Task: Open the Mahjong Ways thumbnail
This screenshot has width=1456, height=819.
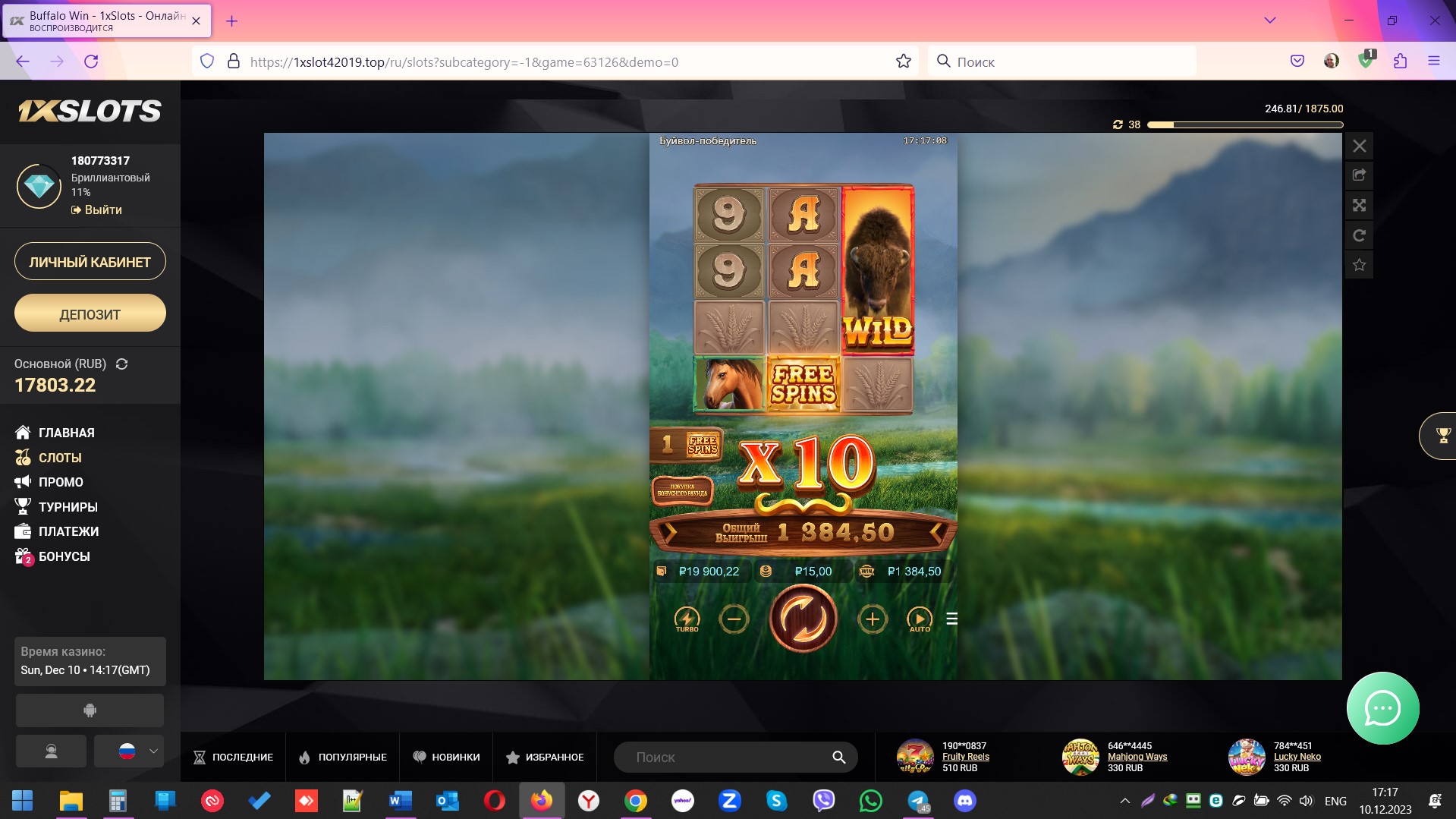Action: 1080,757
